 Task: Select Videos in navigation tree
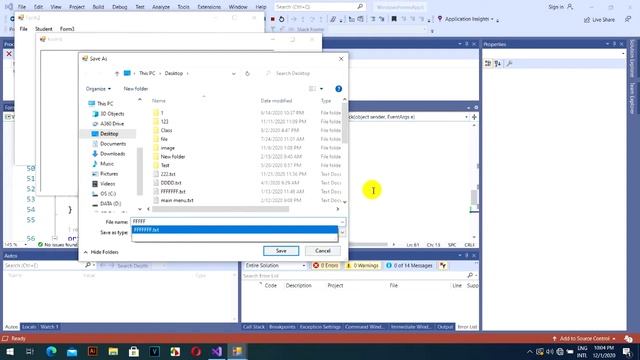pyautogui.click(x=107, y=184)
